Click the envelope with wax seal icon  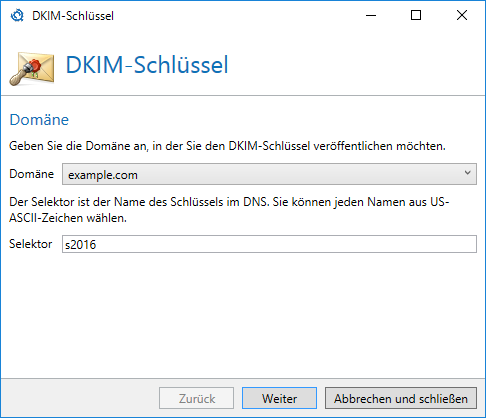32,68
